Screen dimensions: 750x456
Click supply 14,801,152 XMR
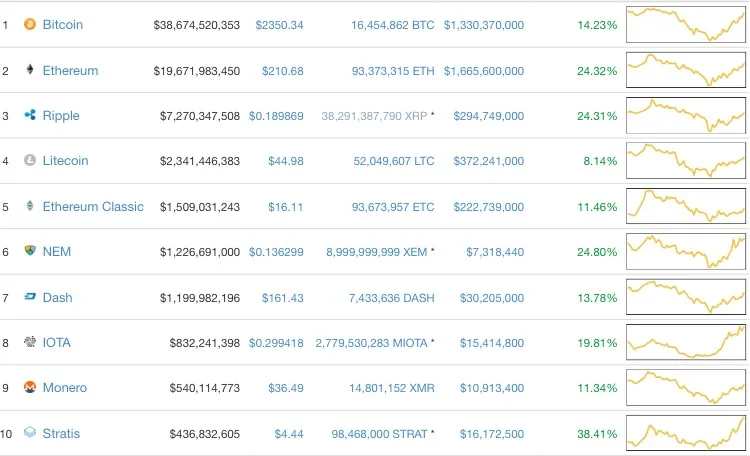tap(392, 388)
